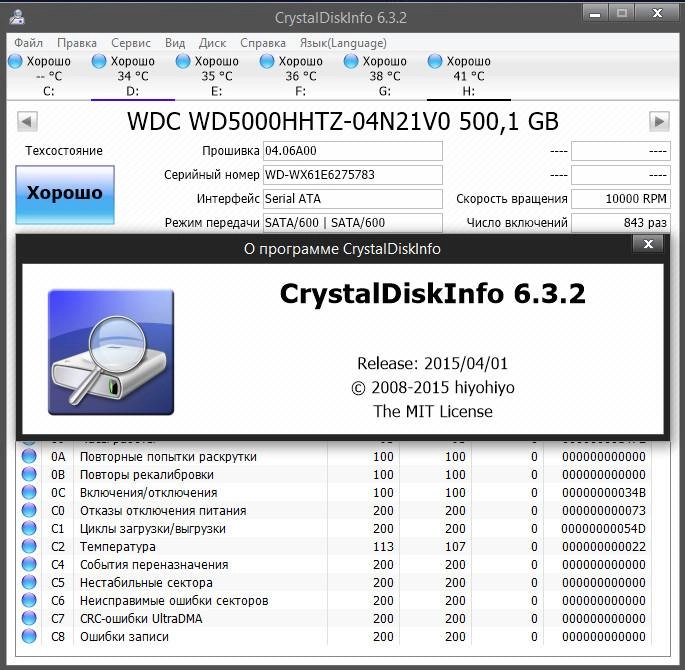
Task: Click the Прошивка field 04.06A00
Action: 353,151
